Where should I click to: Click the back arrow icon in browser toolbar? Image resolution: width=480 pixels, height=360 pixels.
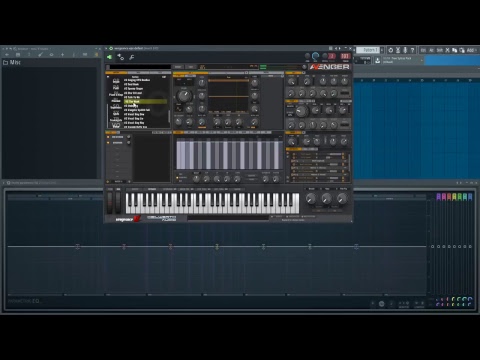point(7,54)
